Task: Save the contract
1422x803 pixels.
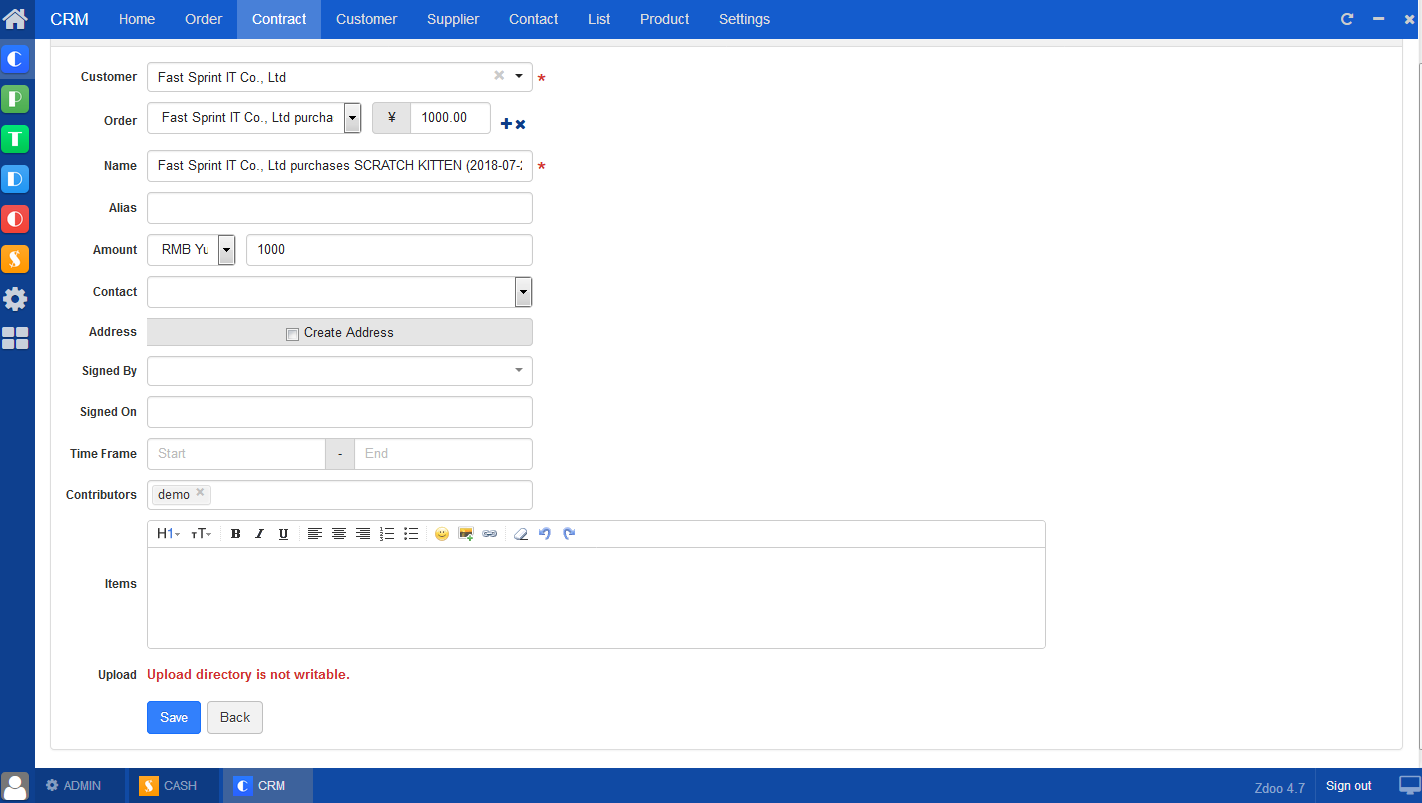Action: pos(174,717)
